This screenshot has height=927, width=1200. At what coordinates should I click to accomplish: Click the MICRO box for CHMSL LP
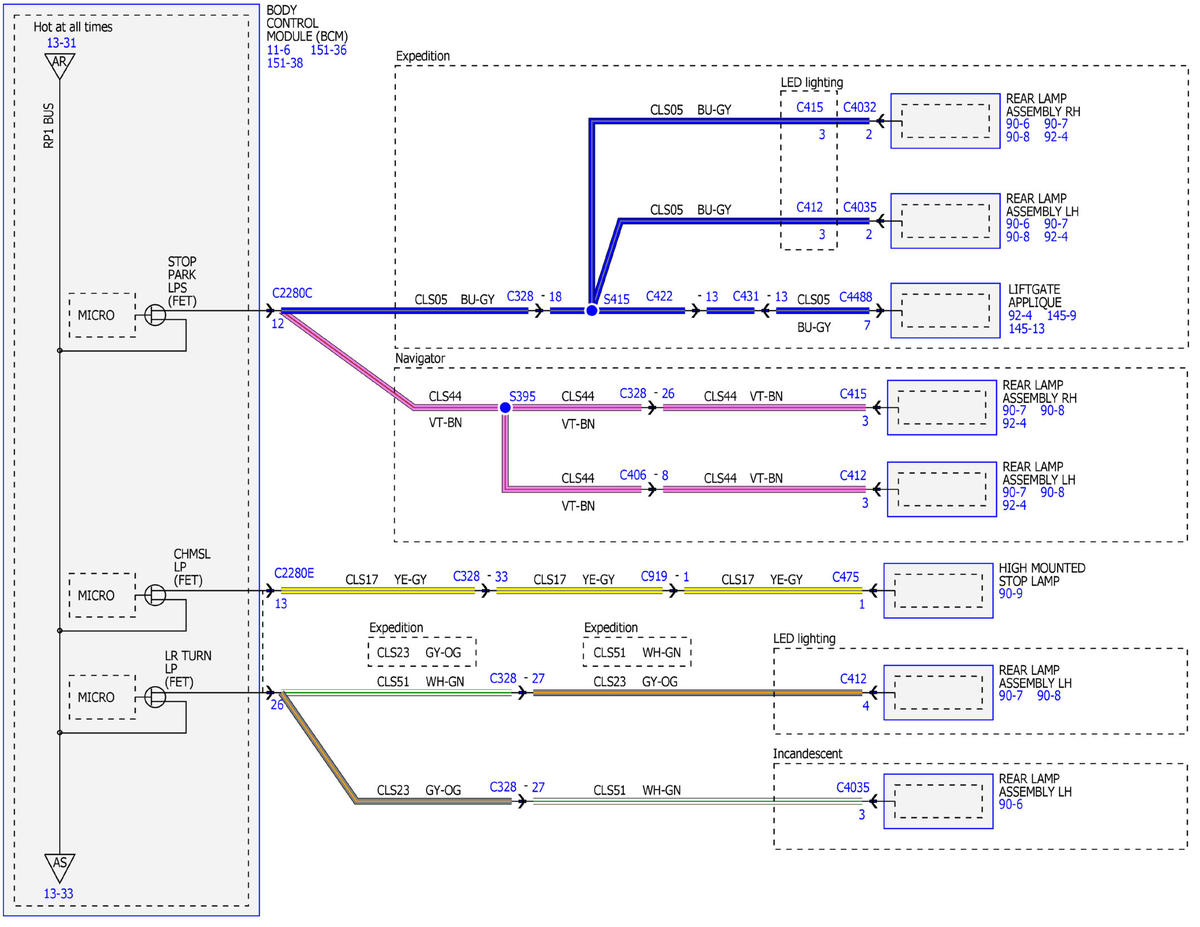coord(102,595)
